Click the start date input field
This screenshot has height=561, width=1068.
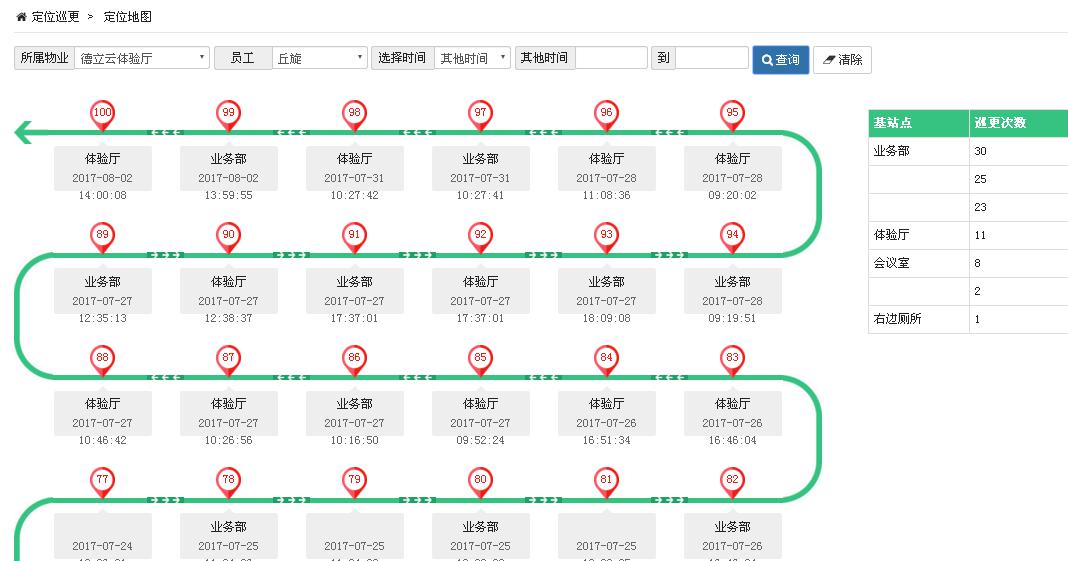tap(611, 58)
